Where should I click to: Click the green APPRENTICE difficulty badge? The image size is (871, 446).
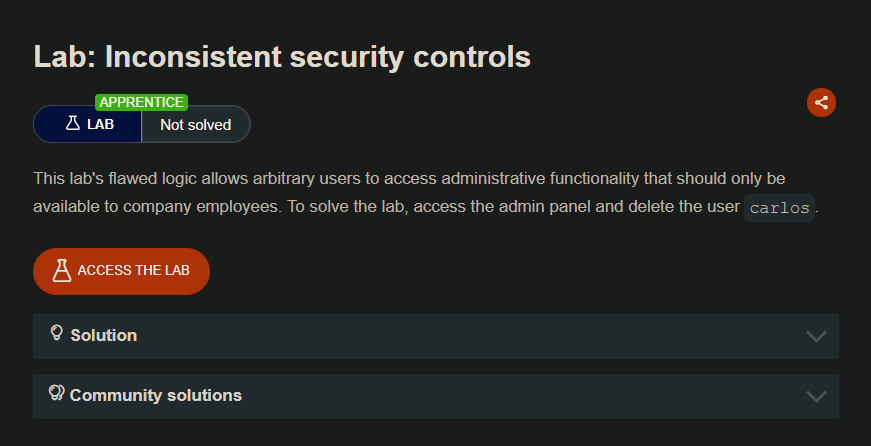click(141, 102)
